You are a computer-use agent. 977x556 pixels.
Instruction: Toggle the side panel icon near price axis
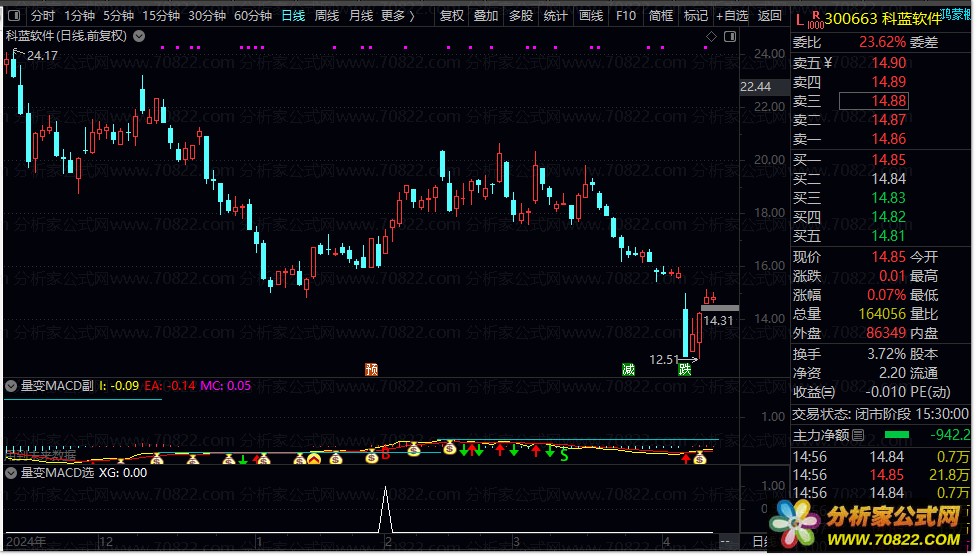click(x=730, y=37)
